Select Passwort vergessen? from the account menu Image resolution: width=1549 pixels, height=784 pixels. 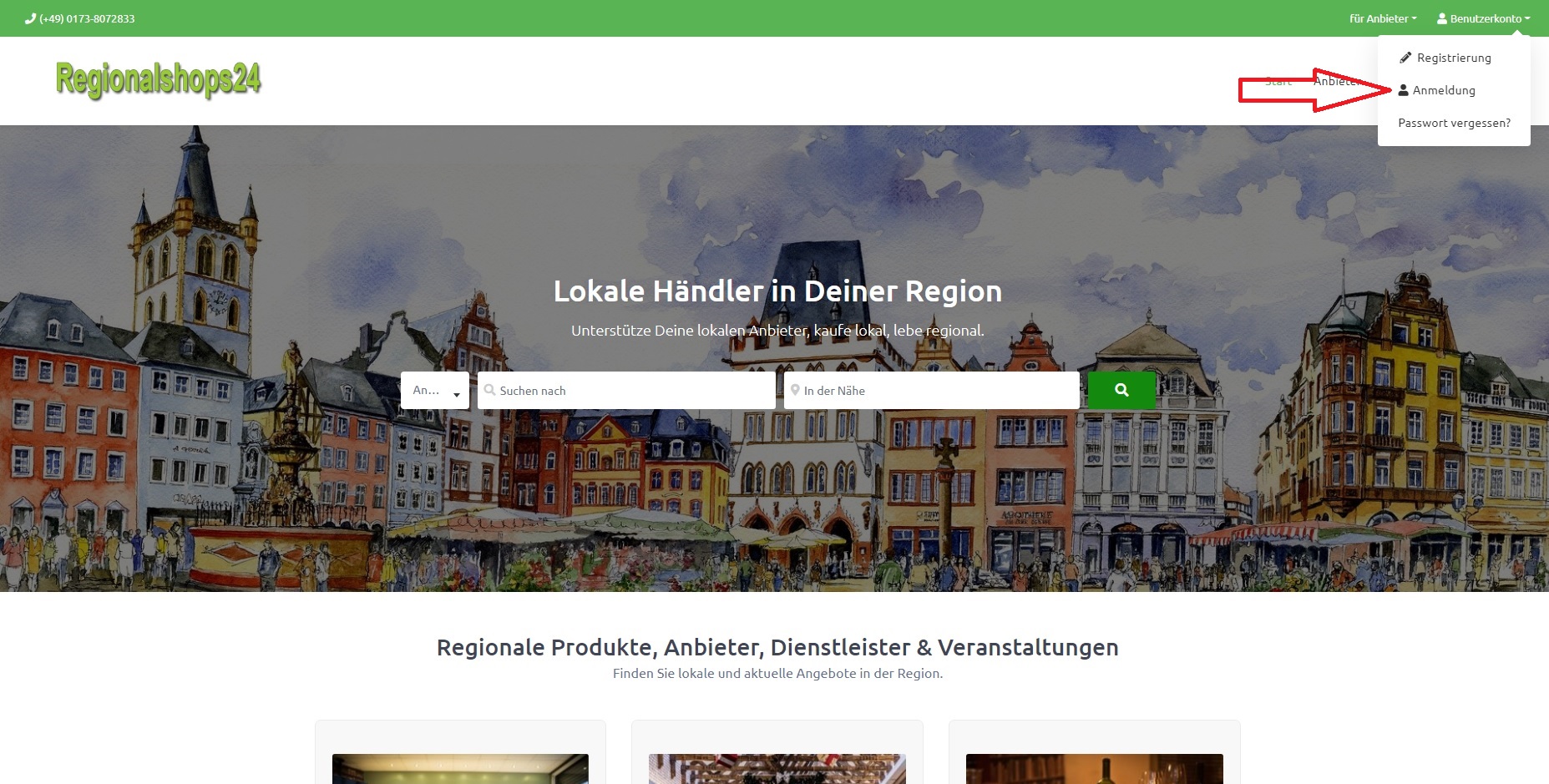coord(1454,123)
